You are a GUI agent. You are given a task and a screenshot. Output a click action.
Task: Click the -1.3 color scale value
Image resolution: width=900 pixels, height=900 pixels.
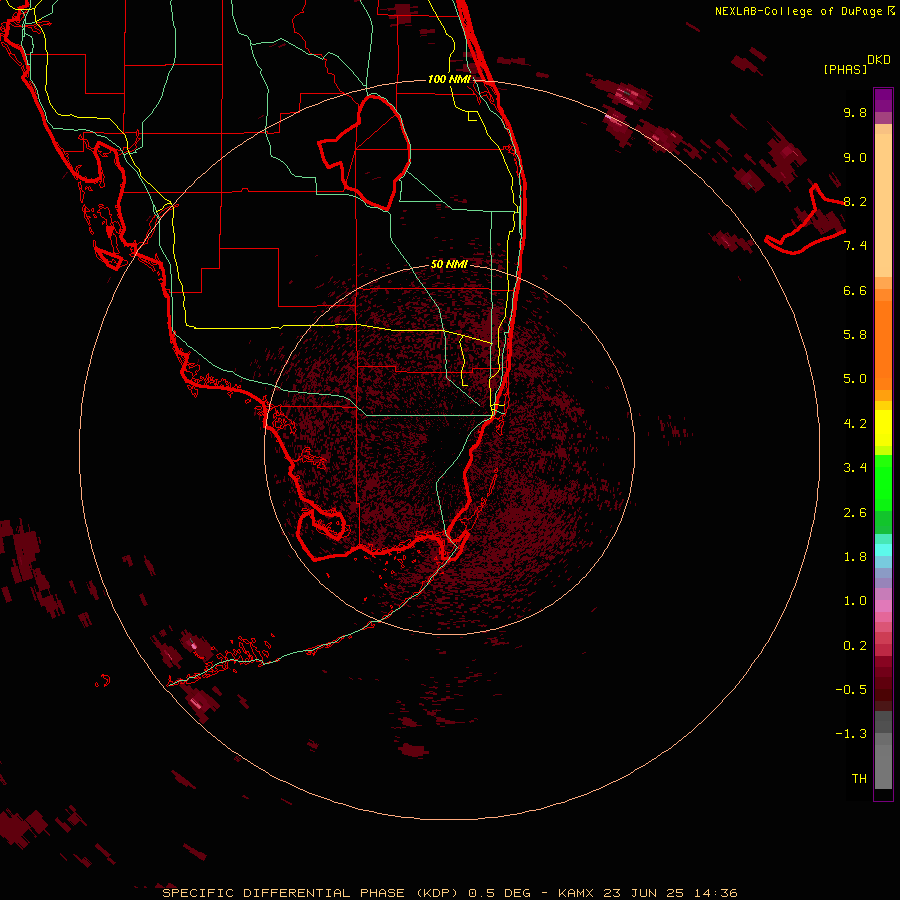851,734
